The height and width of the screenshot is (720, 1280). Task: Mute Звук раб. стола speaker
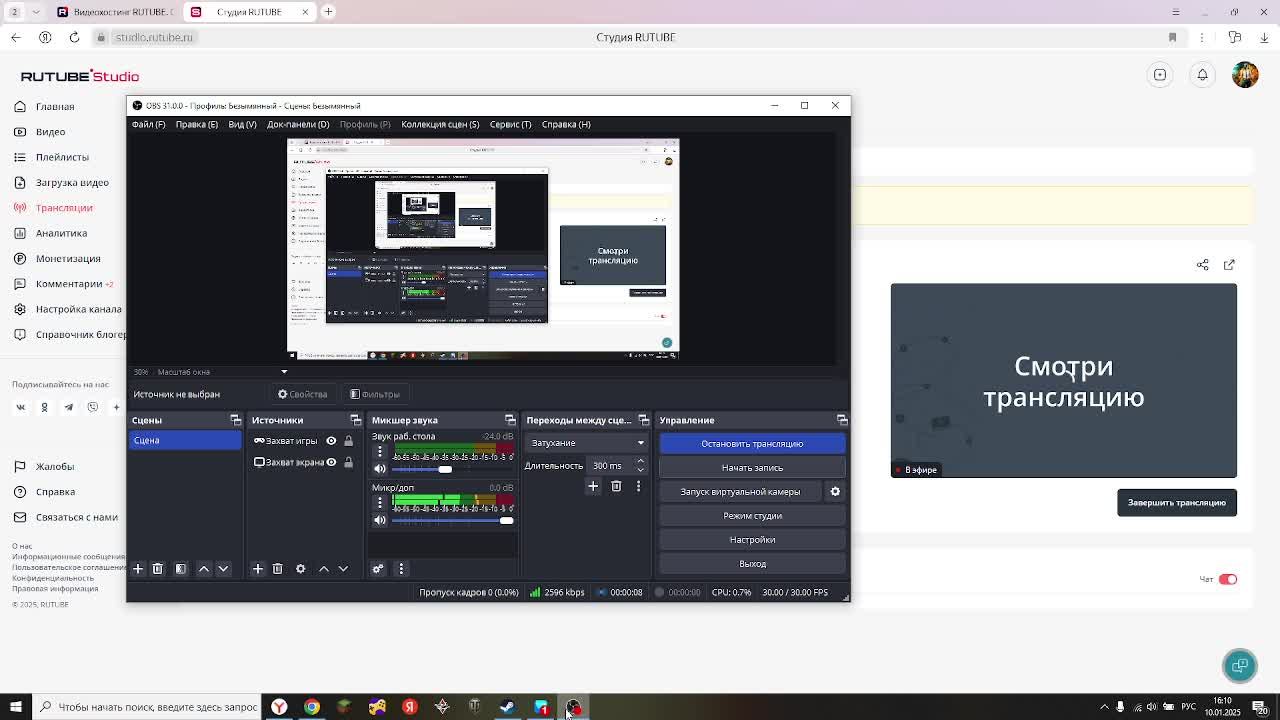380,469
